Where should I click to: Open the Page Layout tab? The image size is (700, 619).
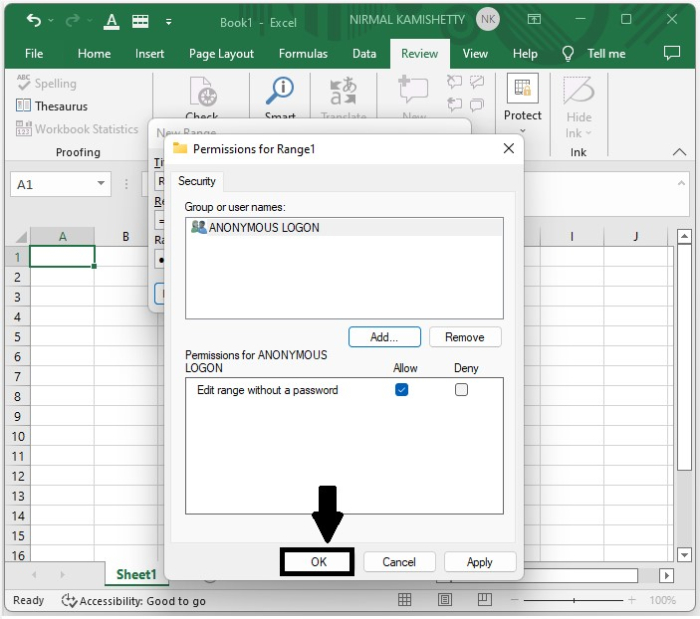(x=222, y=54)
